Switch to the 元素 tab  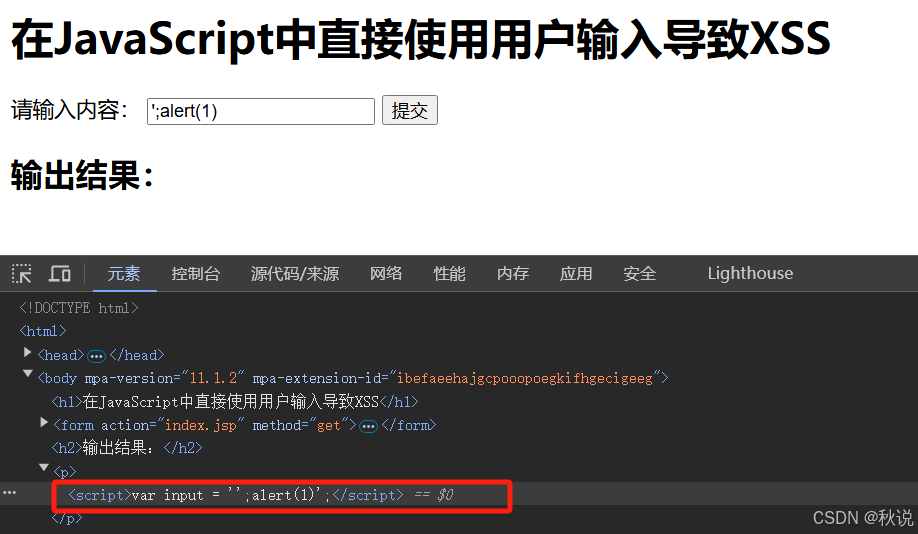[124, 273]
